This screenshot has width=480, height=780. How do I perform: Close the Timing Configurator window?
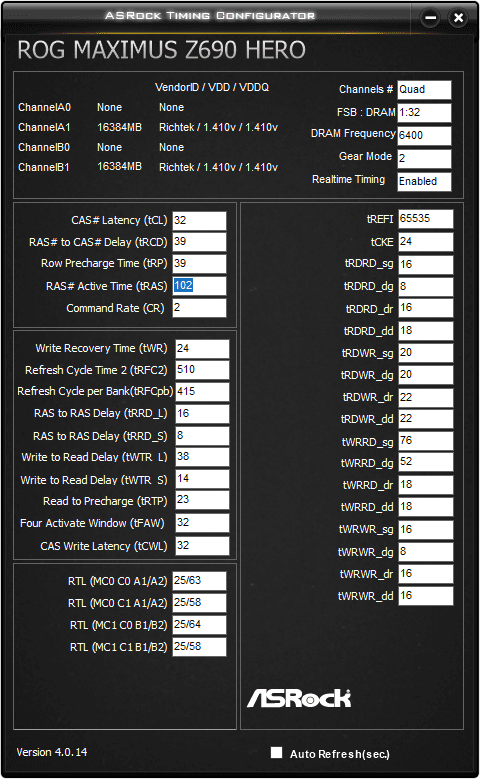458,18
